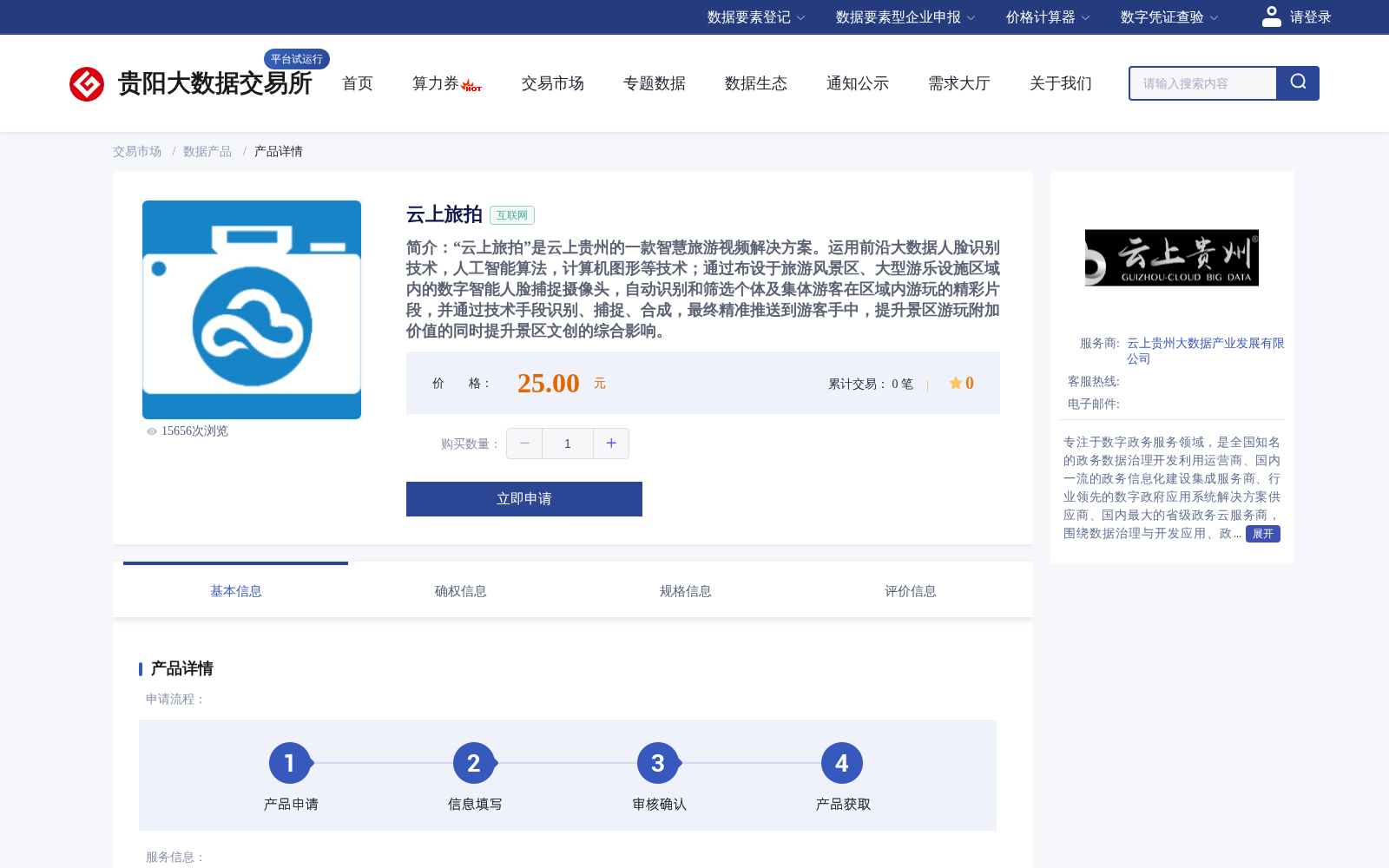Screen dimensions: 1389x868
Task: Click the 购买数量 label
Action: coord(471,444)
